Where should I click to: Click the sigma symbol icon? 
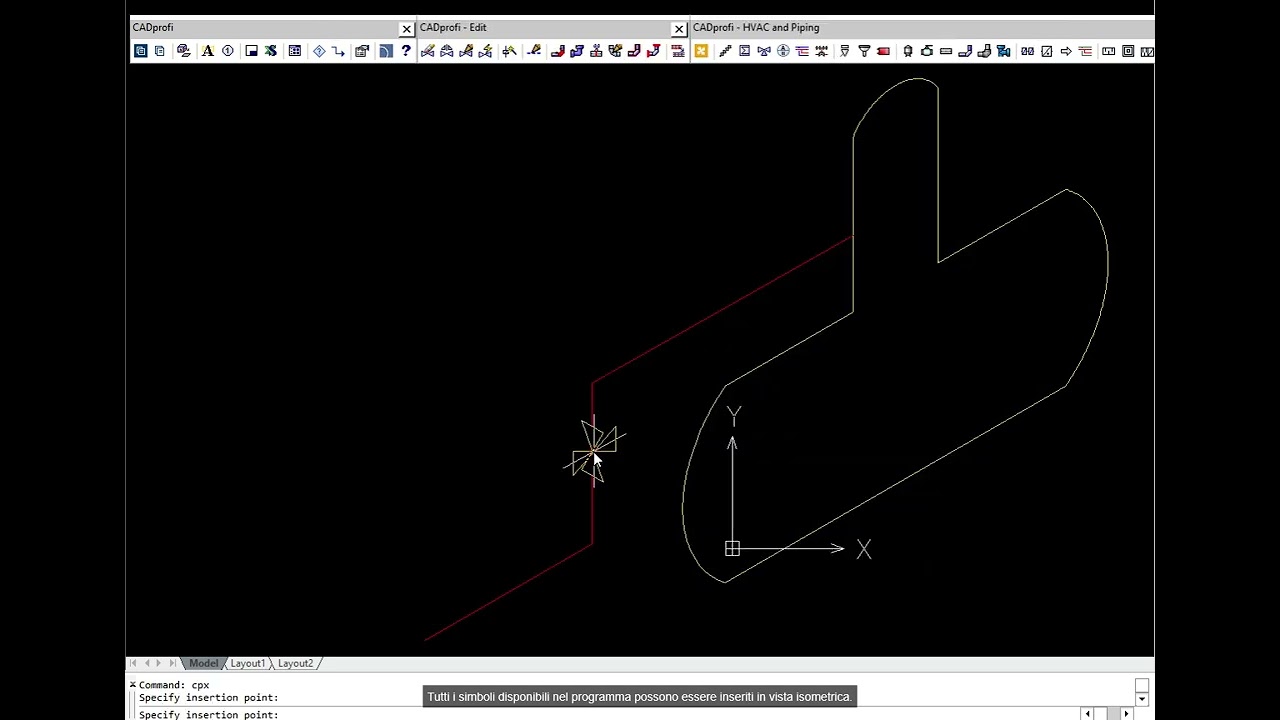pyautogui.click(x=745, y=51)
